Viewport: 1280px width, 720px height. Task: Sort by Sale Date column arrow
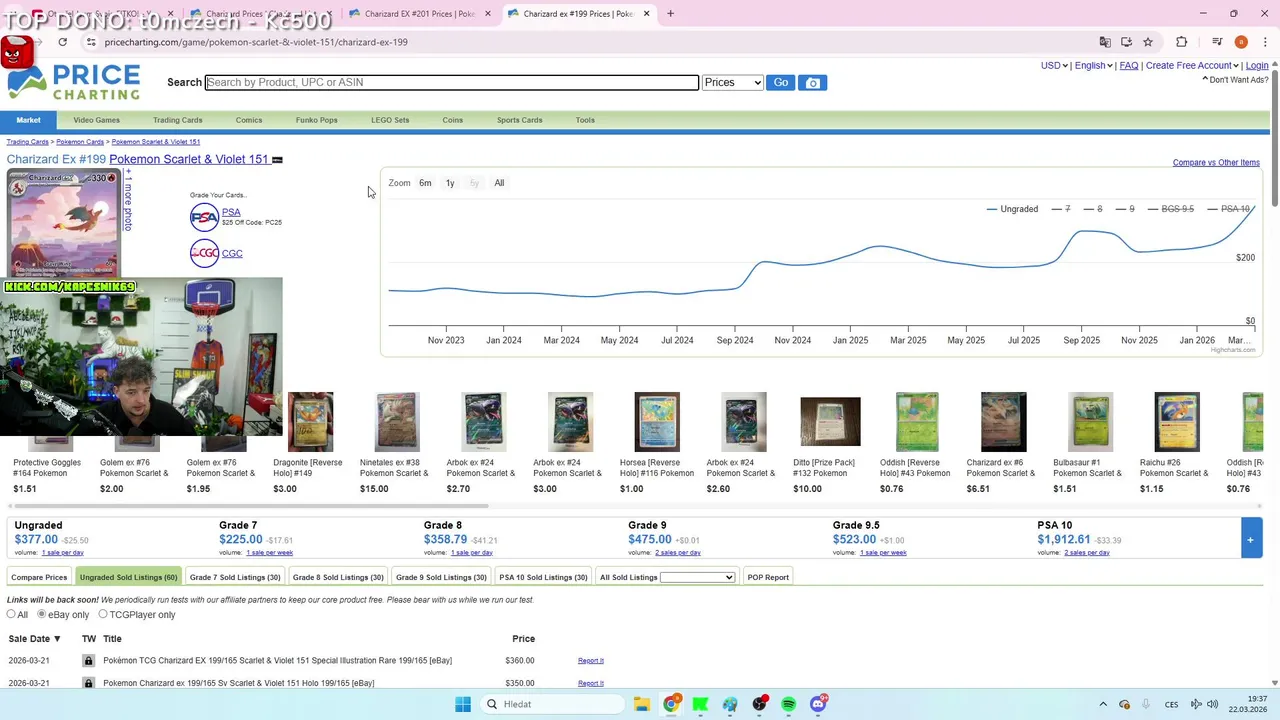tap(57, 639)
